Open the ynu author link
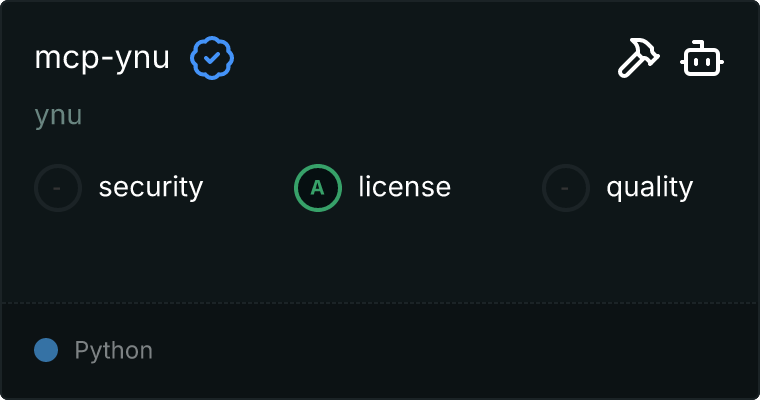Viewport: 760px width, 400px height. [58, 115]
